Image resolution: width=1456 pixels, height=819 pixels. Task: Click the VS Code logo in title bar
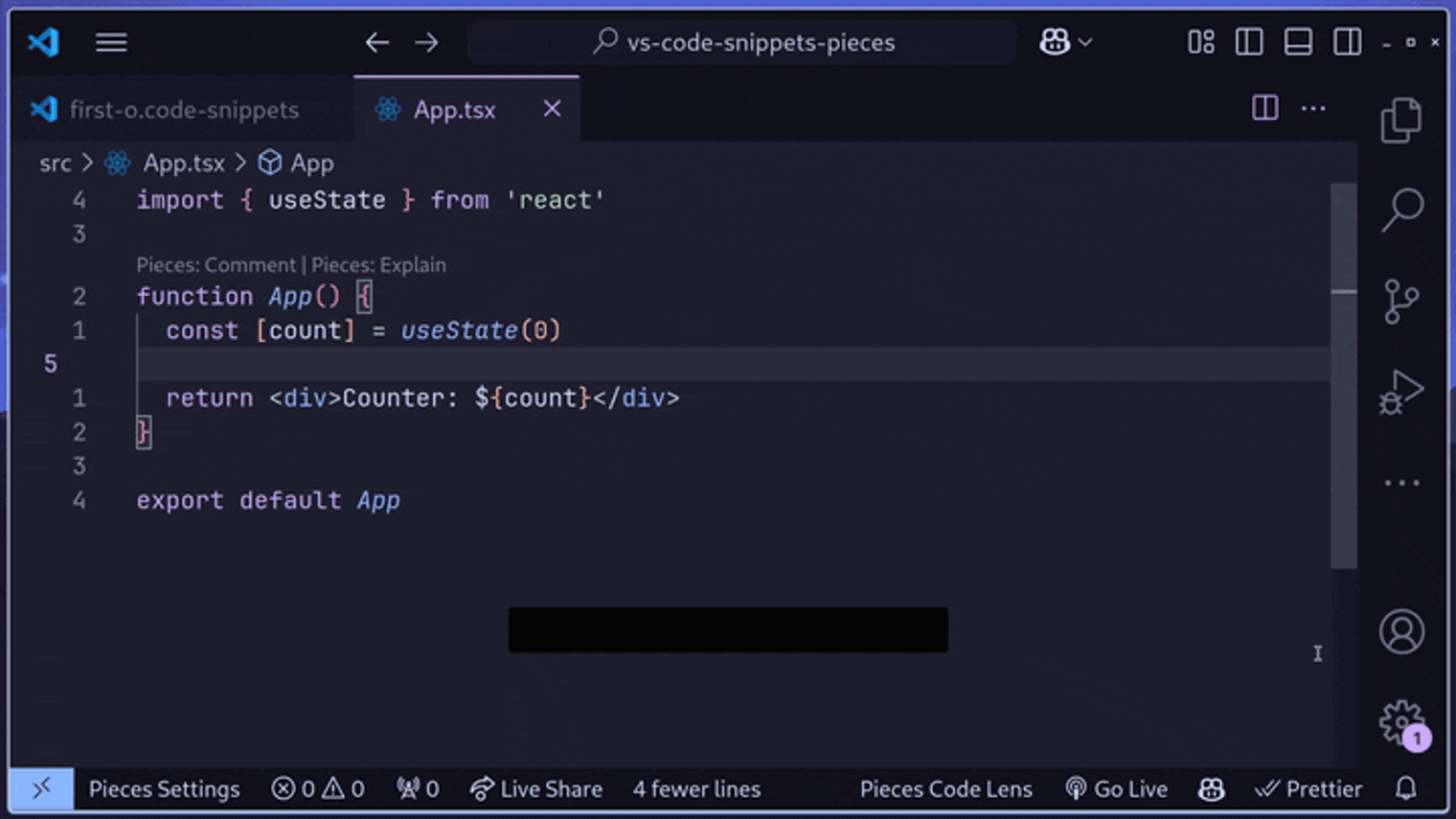click(x=43, y=42)
